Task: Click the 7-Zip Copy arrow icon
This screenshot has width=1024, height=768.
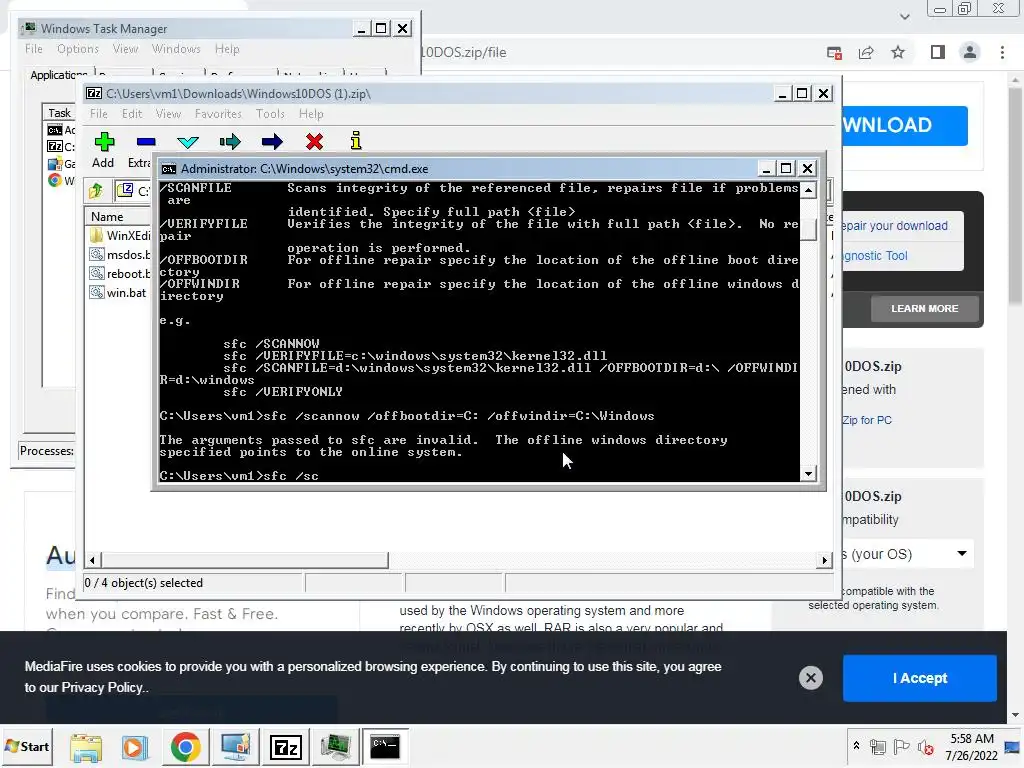Action: pos(230,141)
